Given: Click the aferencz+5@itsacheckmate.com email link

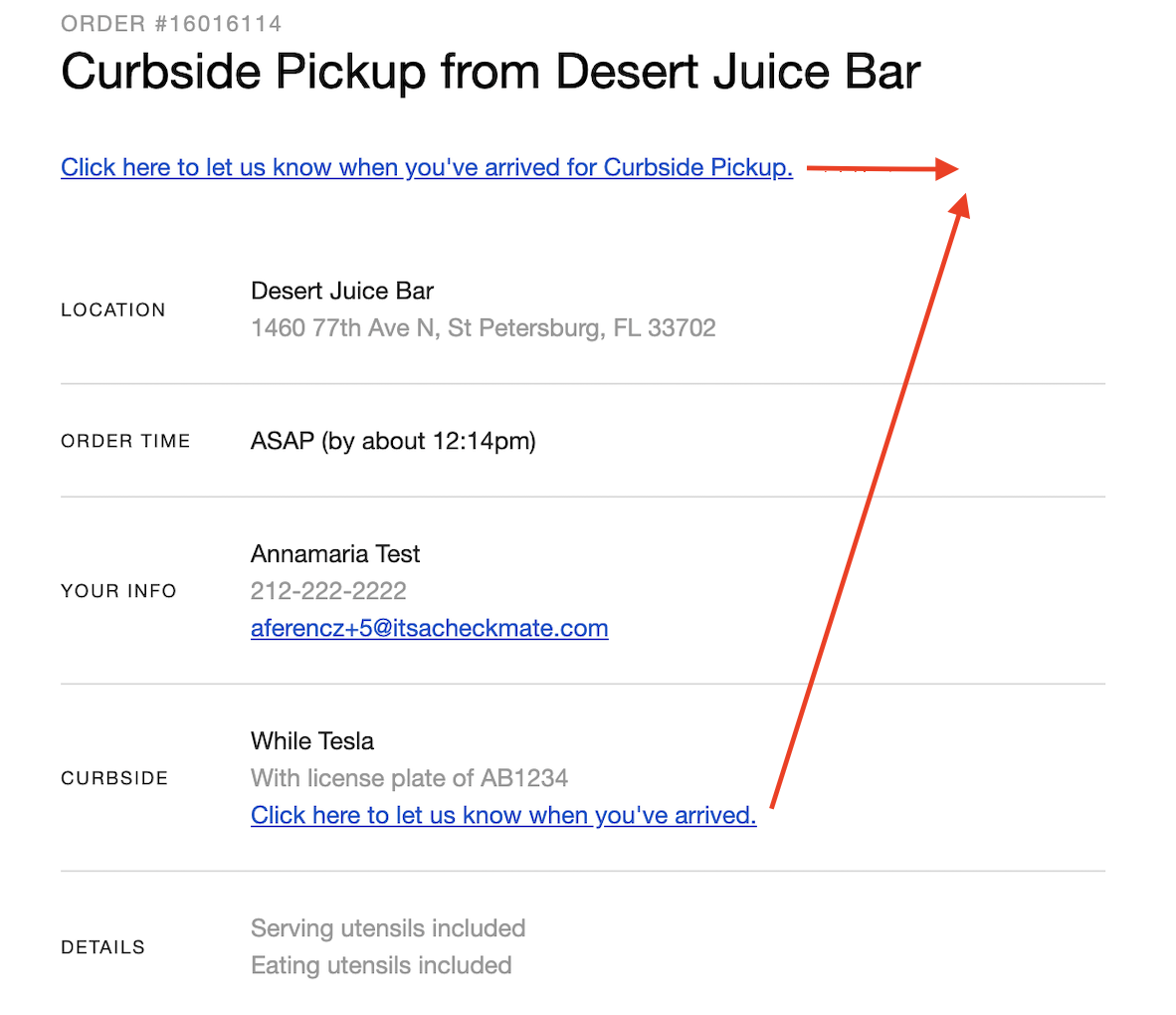Looking at the screenshot, I should 429,628.
